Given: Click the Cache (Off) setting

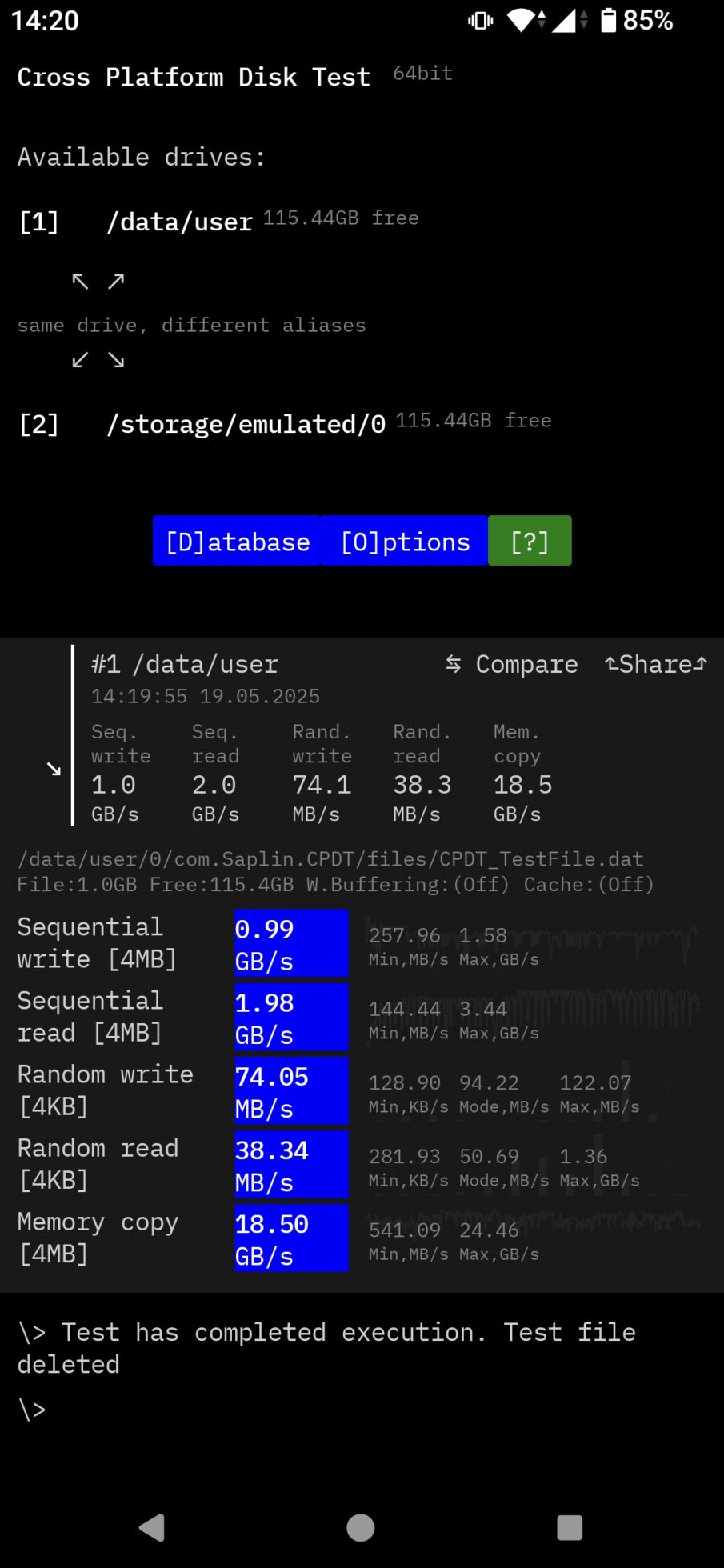Looking at the screenshot, I should pos(588,884).
